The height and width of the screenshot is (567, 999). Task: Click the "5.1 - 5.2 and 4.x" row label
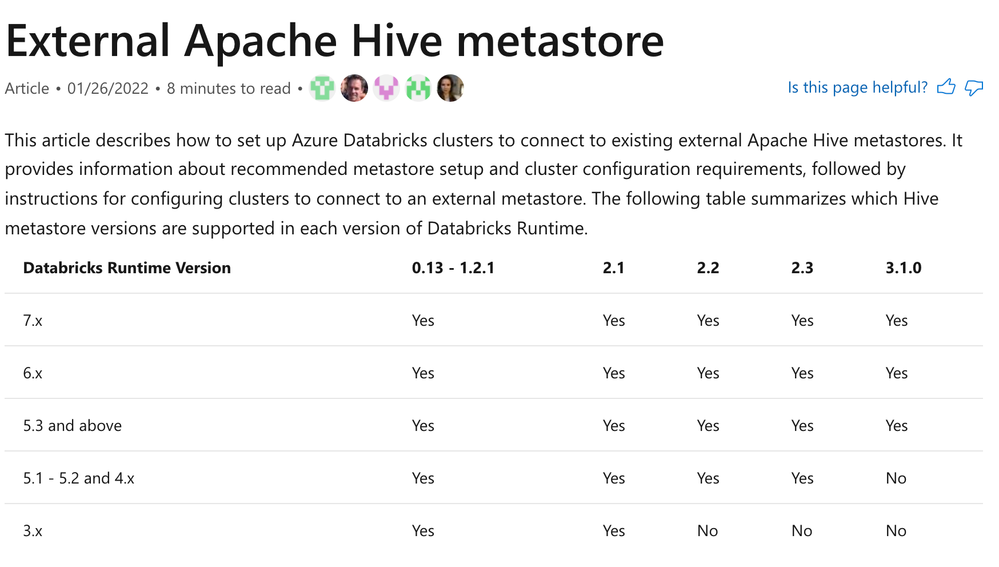pos(79,478)
